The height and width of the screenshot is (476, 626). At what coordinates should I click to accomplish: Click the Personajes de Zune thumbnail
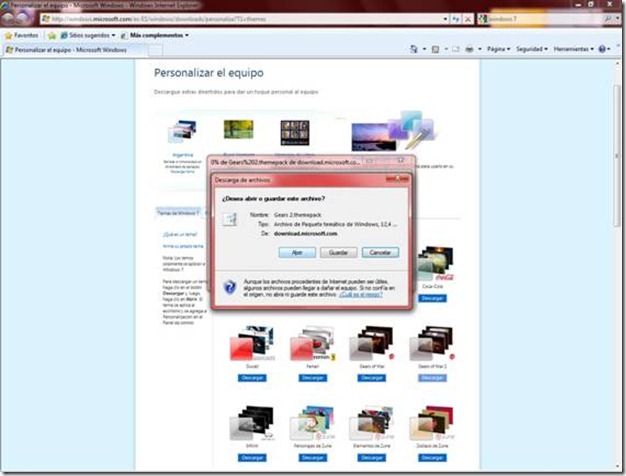[x=313, y=423]
